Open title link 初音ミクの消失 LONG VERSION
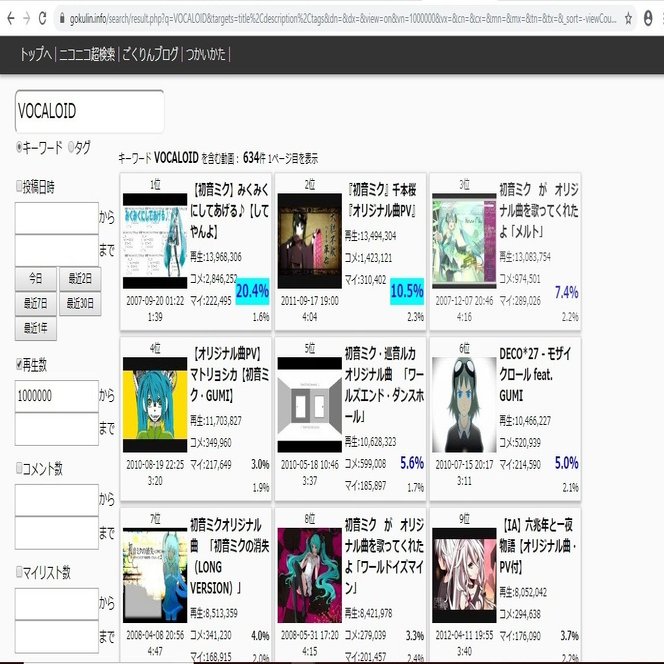Image resolution: width=664 pixels, height=664 pixels. pos(230,556)
